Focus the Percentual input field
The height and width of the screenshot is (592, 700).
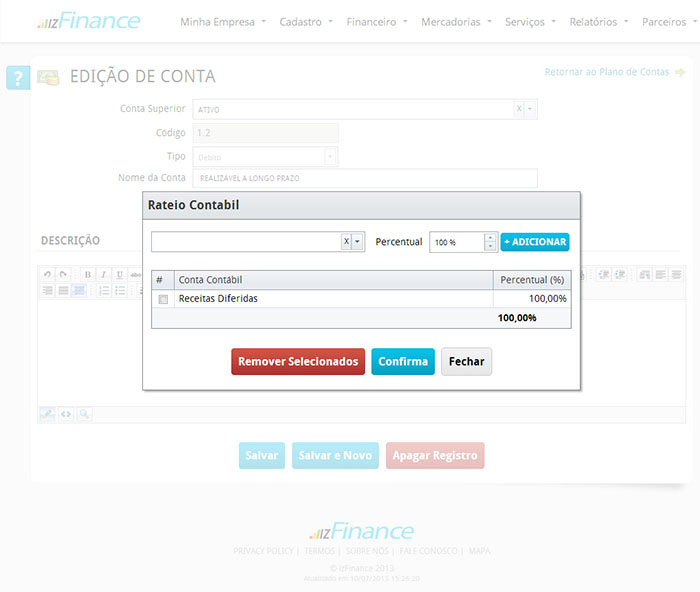457,242
